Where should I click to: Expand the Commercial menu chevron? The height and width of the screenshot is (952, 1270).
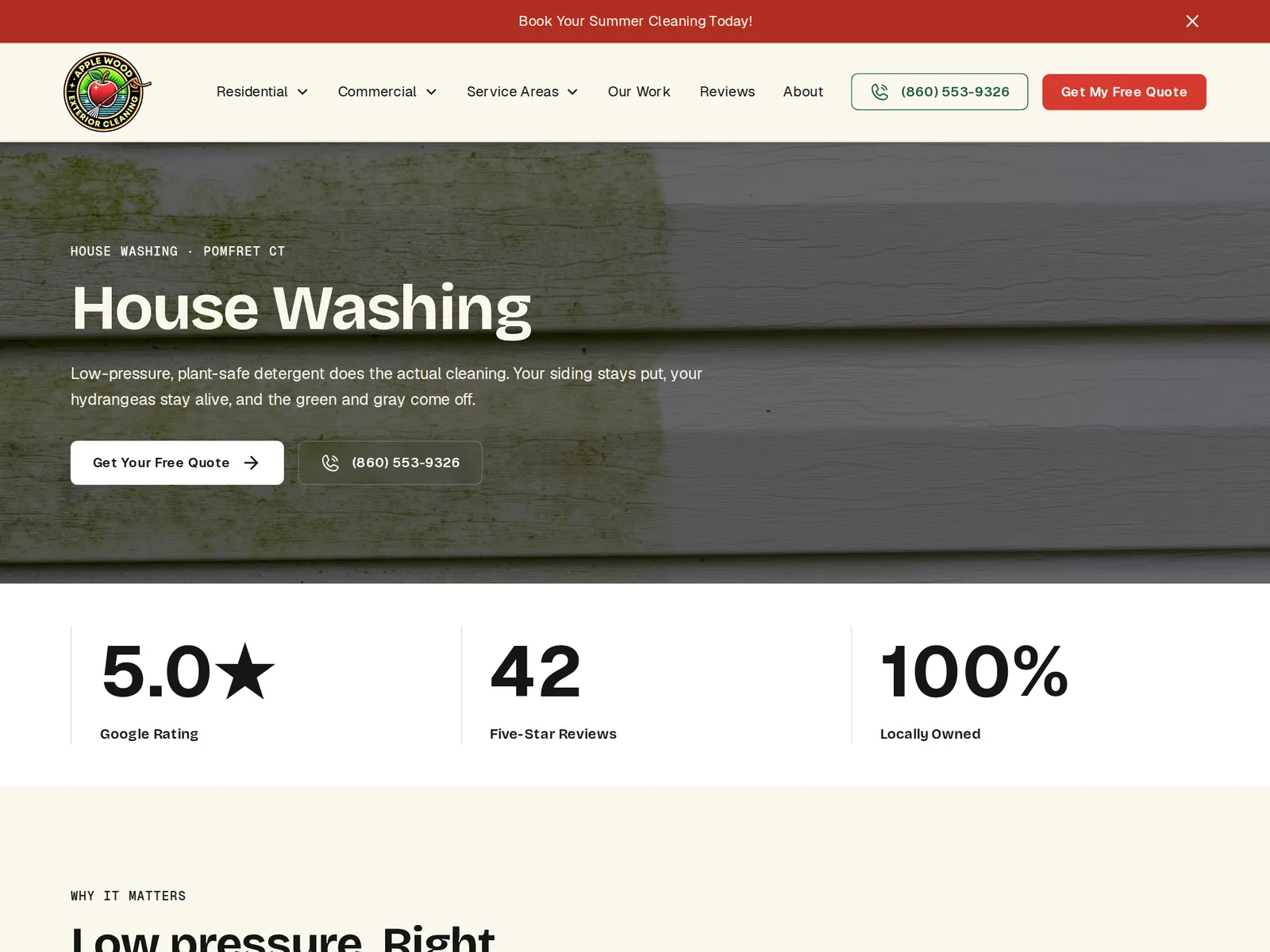(x=432, y=92)
